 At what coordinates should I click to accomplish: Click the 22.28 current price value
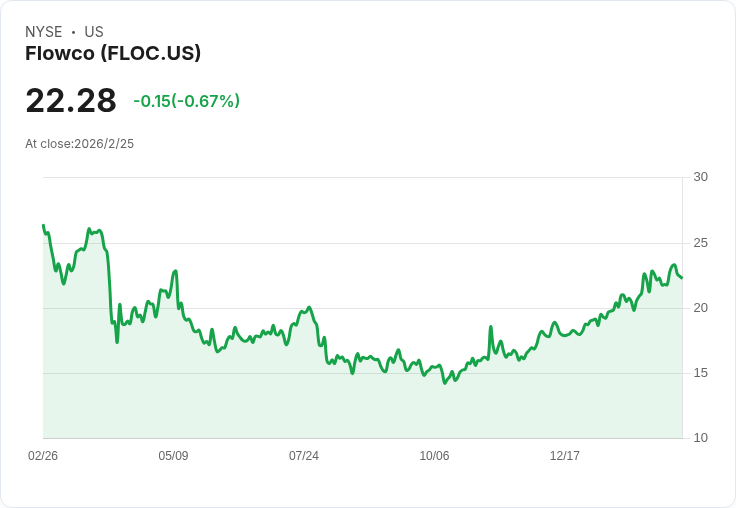click(x=71, y=100)
